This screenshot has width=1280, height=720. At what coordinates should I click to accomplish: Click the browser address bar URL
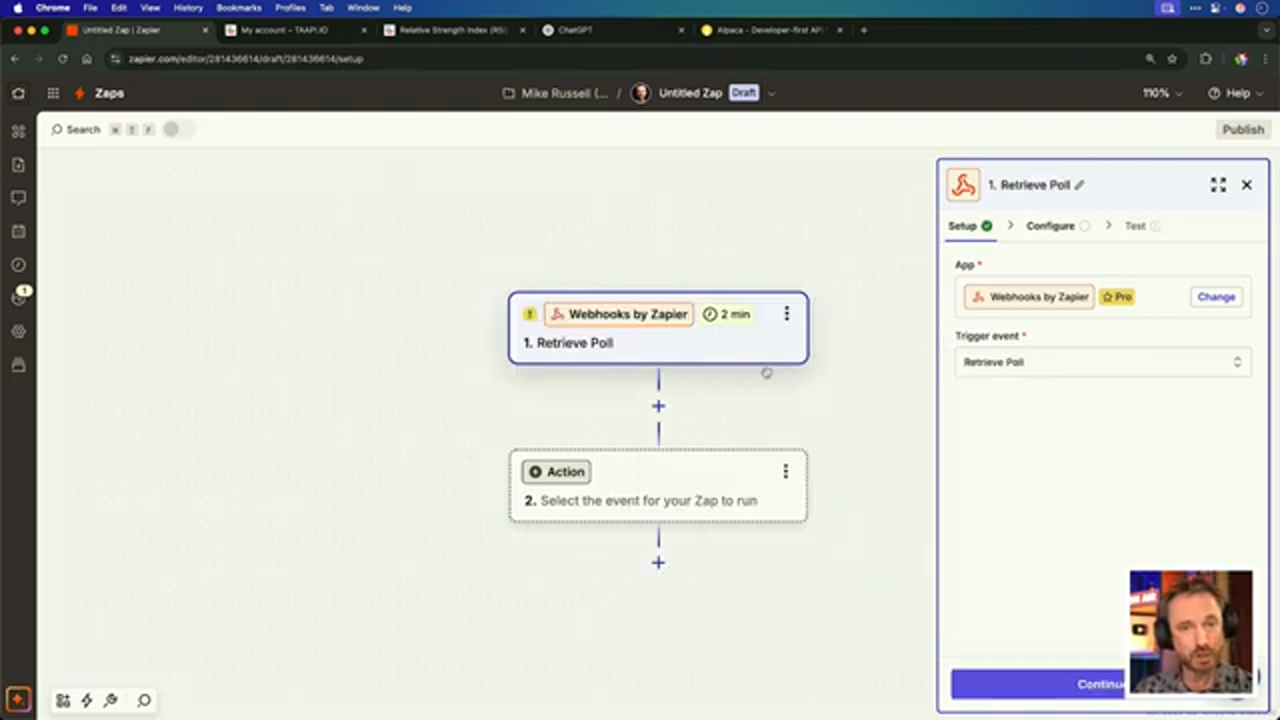(x=246, y=59)
